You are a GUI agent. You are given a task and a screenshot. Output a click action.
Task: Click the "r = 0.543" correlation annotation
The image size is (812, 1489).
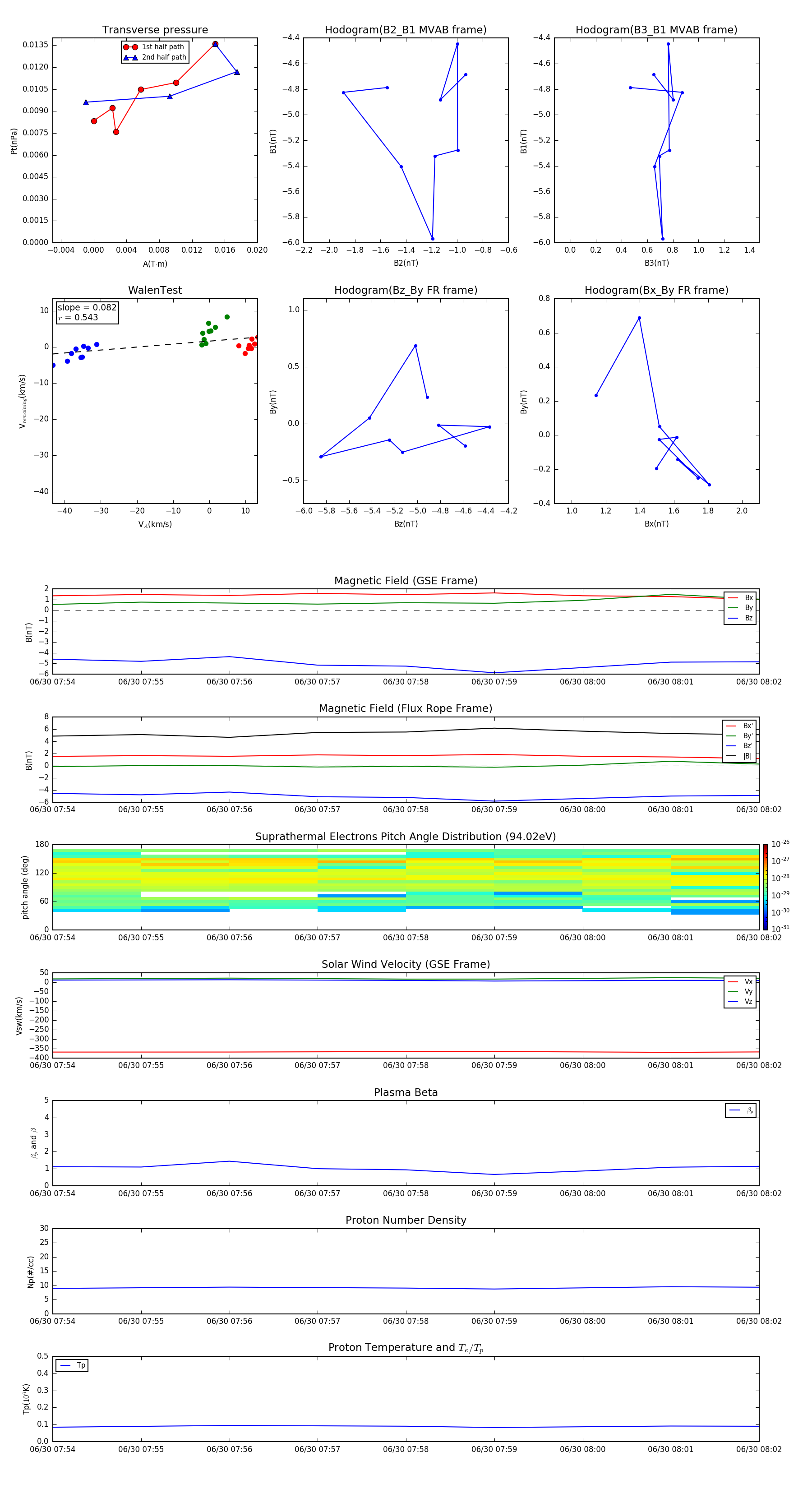(x=78, y=317)
